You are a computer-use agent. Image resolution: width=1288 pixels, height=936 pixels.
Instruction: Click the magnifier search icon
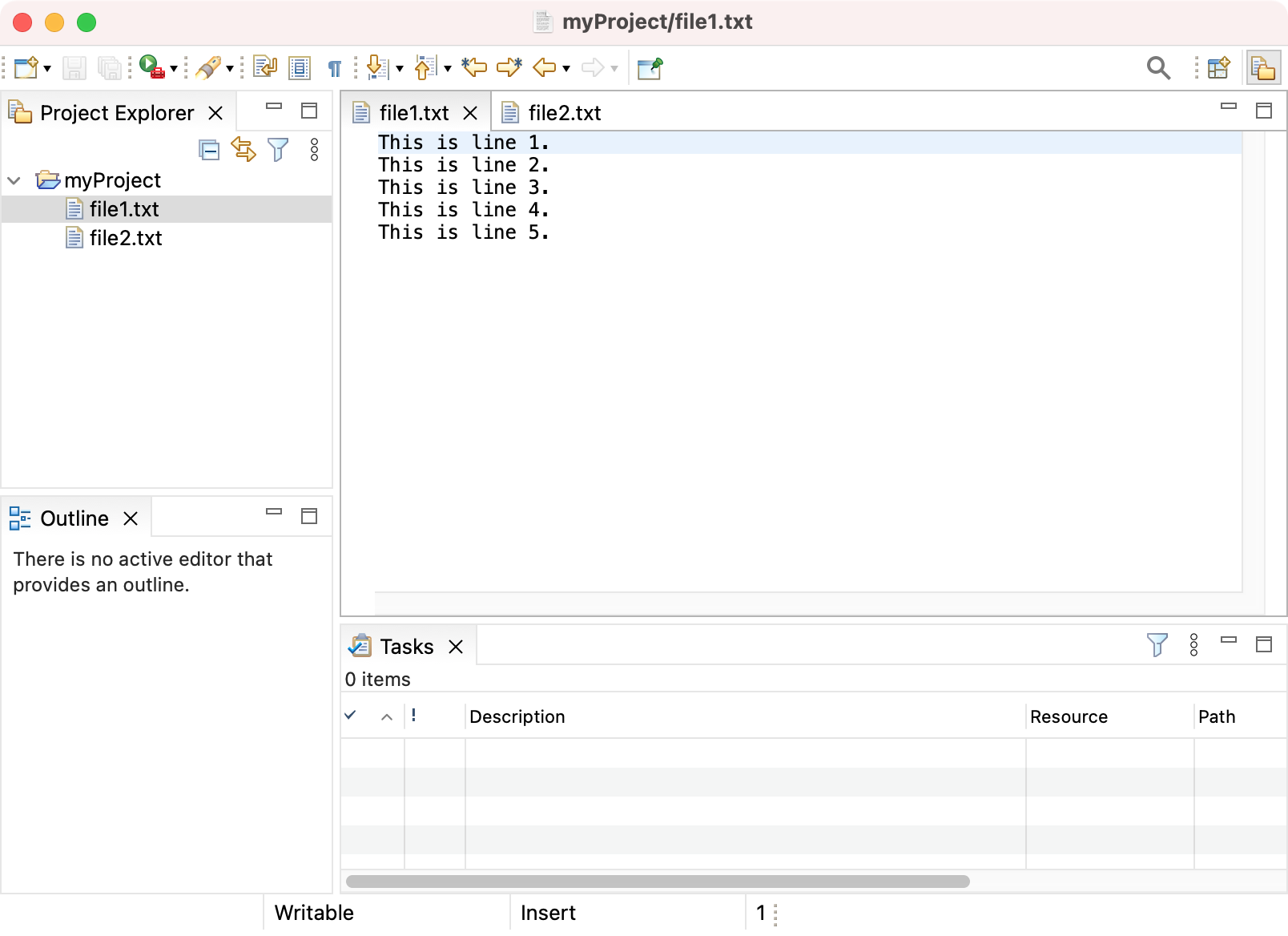pyautogui.click(x=1158, y=68)
